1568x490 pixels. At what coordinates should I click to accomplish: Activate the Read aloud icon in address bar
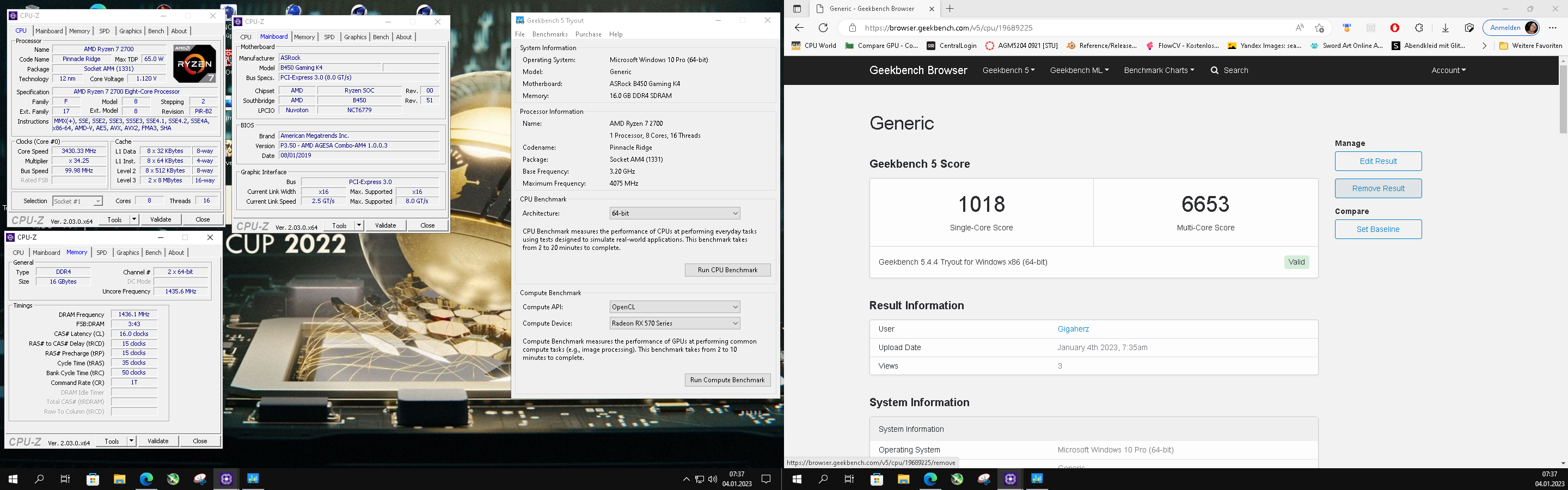pyautogui.click(x=1300, y=27)
